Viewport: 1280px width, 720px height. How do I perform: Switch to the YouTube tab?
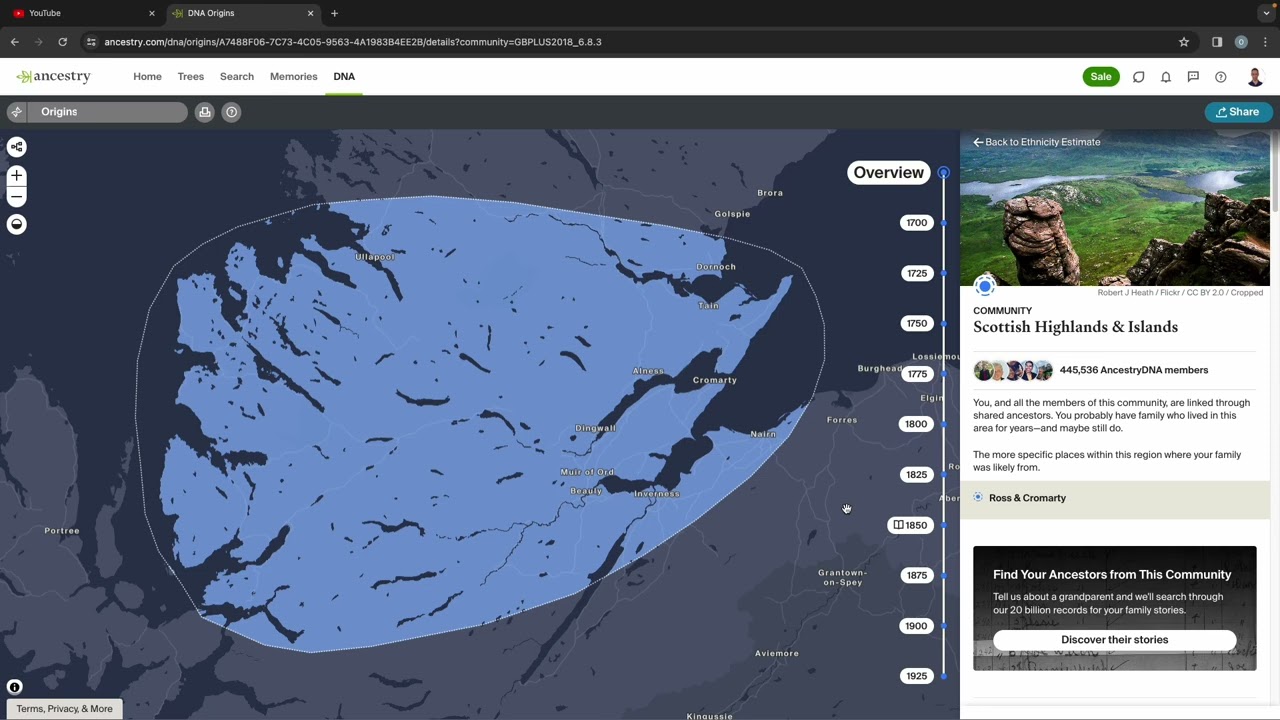tap(83, 13)
